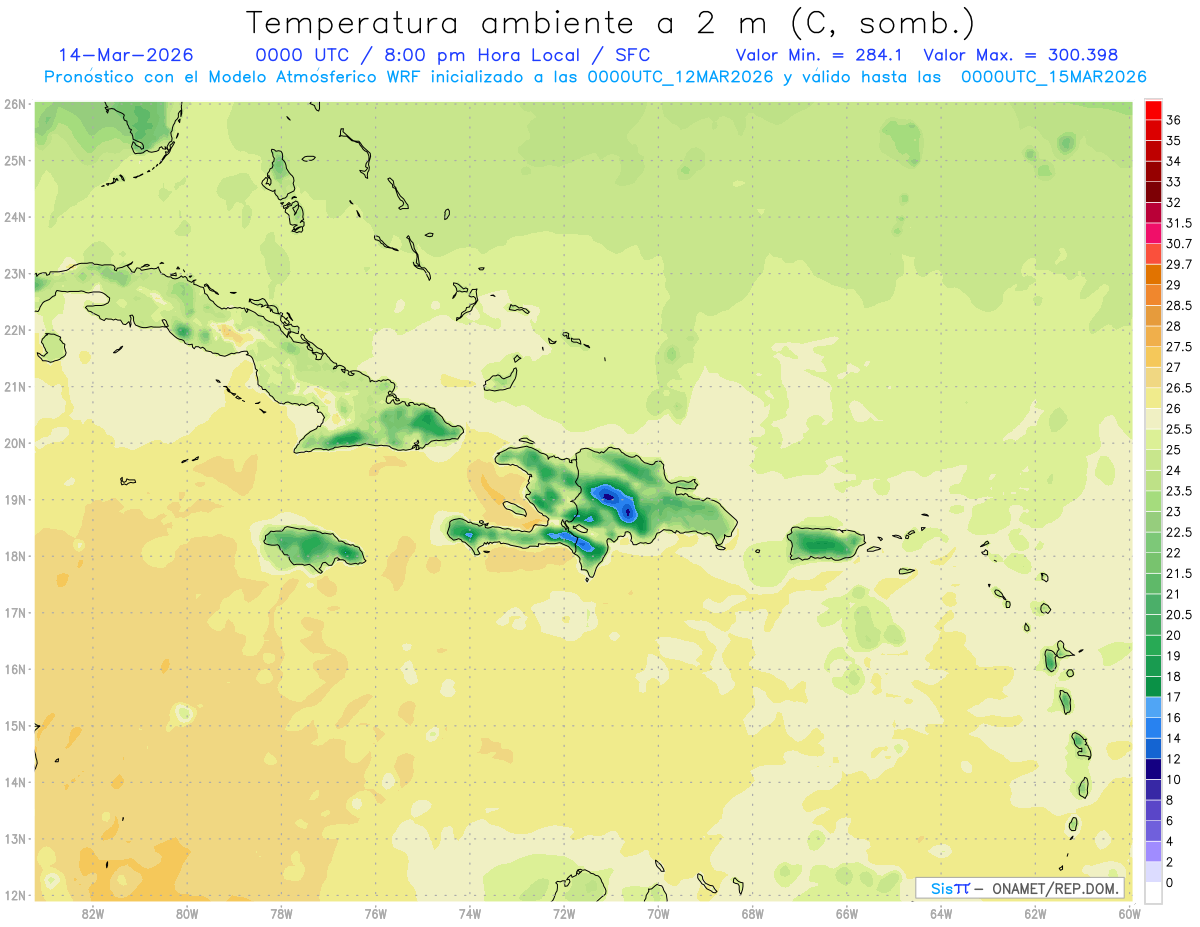
Task: Click the '29.7' legend value
Action: point(1179,264)
